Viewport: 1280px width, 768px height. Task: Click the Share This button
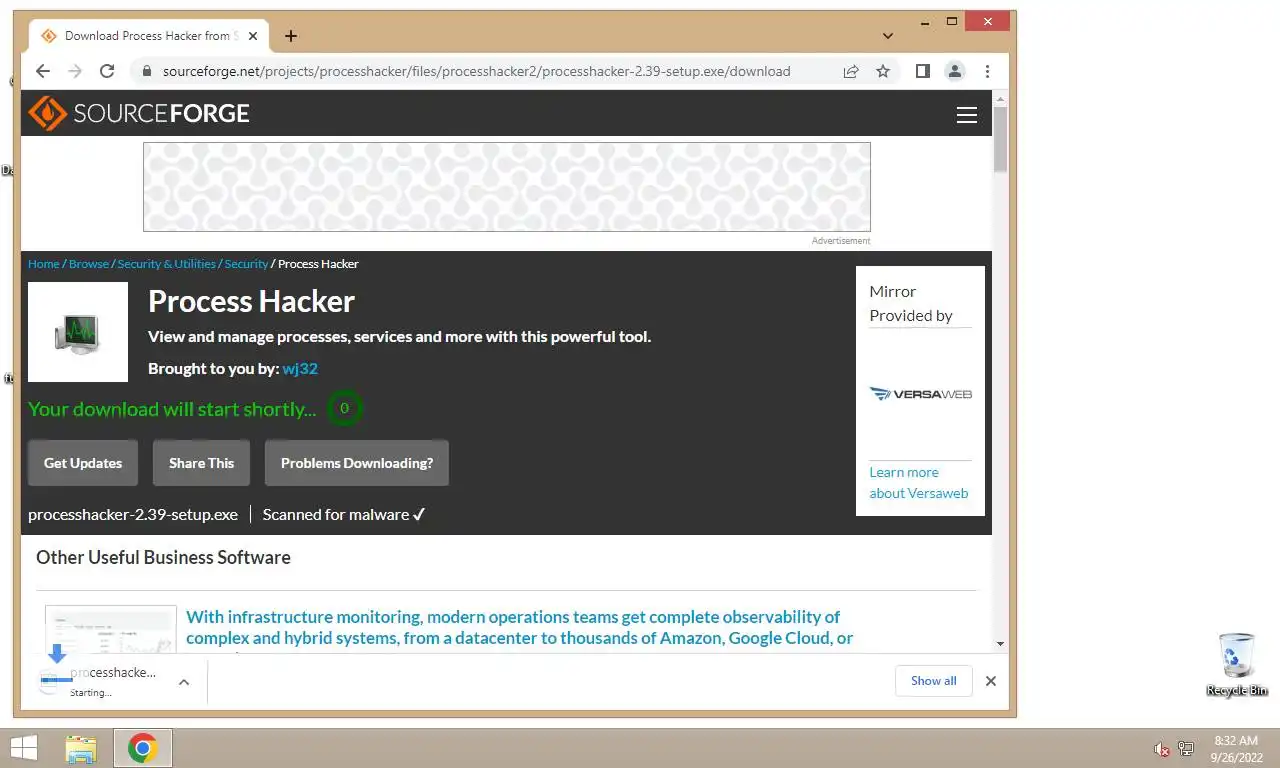pyautogui.click(x=201, y=463)
